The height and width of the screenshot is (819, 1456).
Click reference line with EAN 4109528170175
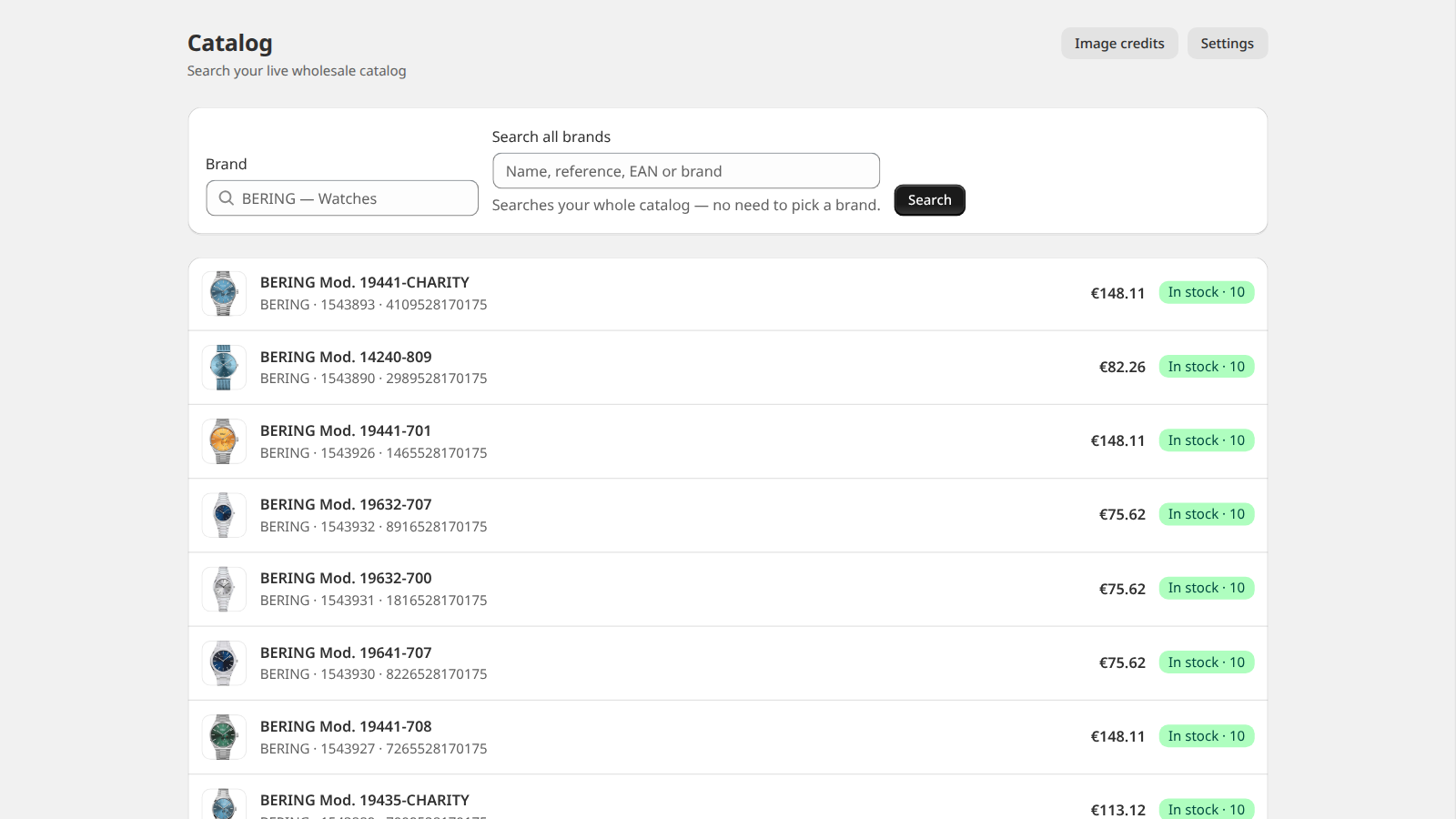[374, 305]
